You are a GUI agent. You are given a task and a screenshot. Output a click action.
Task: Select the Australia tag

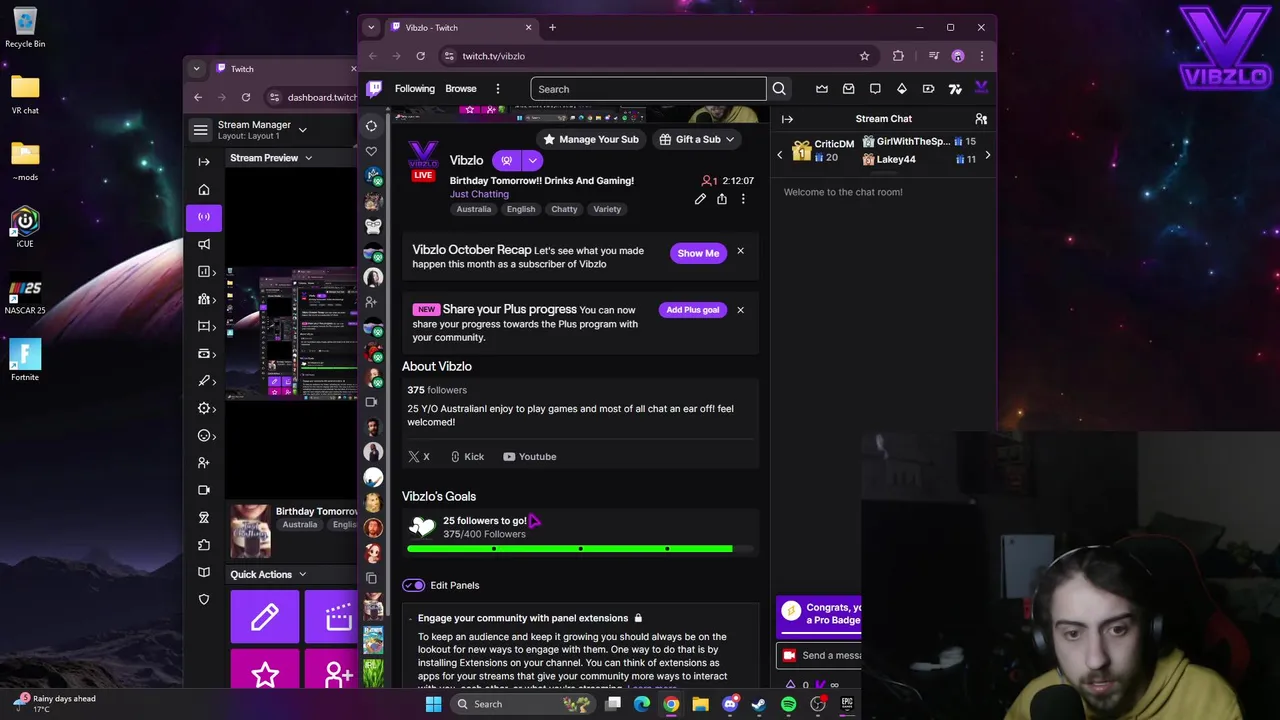[474, 209]
